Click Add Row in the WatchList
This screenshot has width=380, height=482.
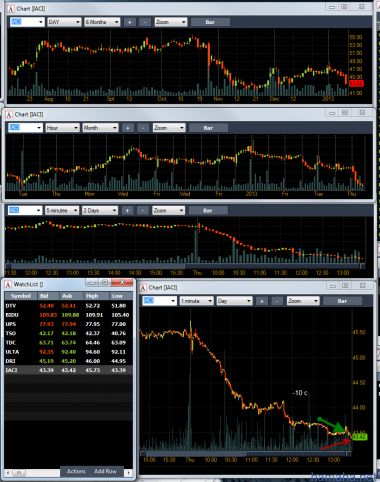[x=105, y=471]
